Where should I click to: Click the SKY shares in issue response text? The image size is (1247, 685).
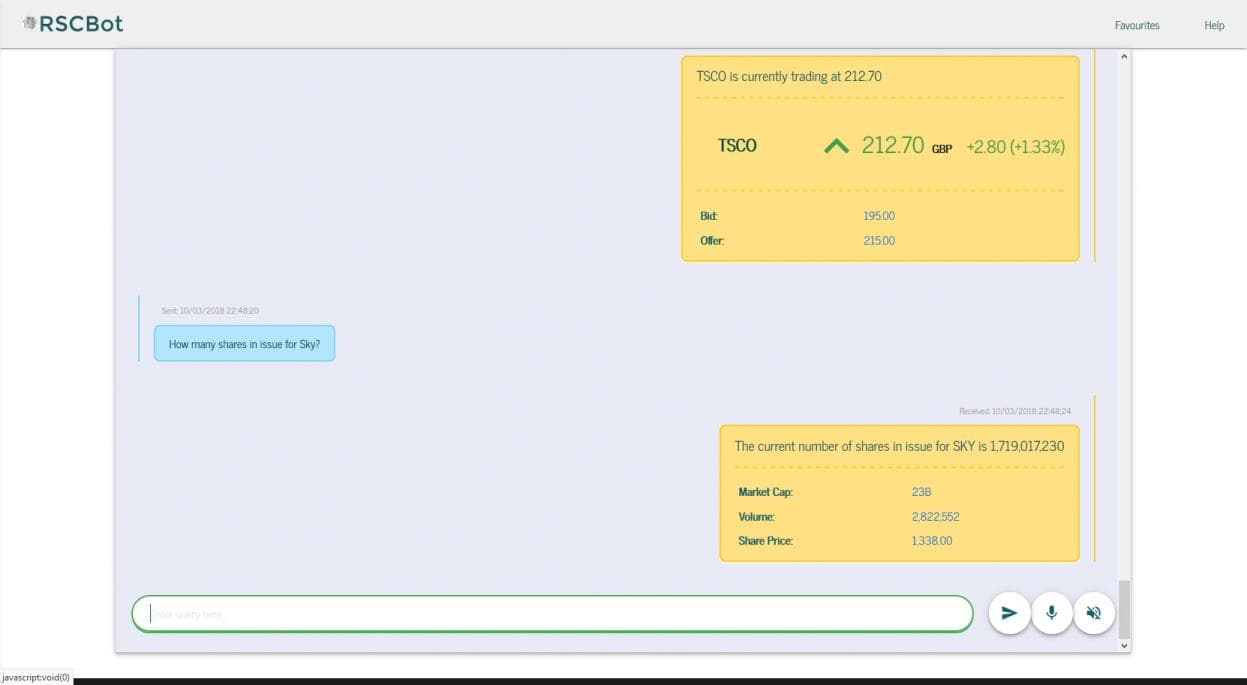click(899, 446)
